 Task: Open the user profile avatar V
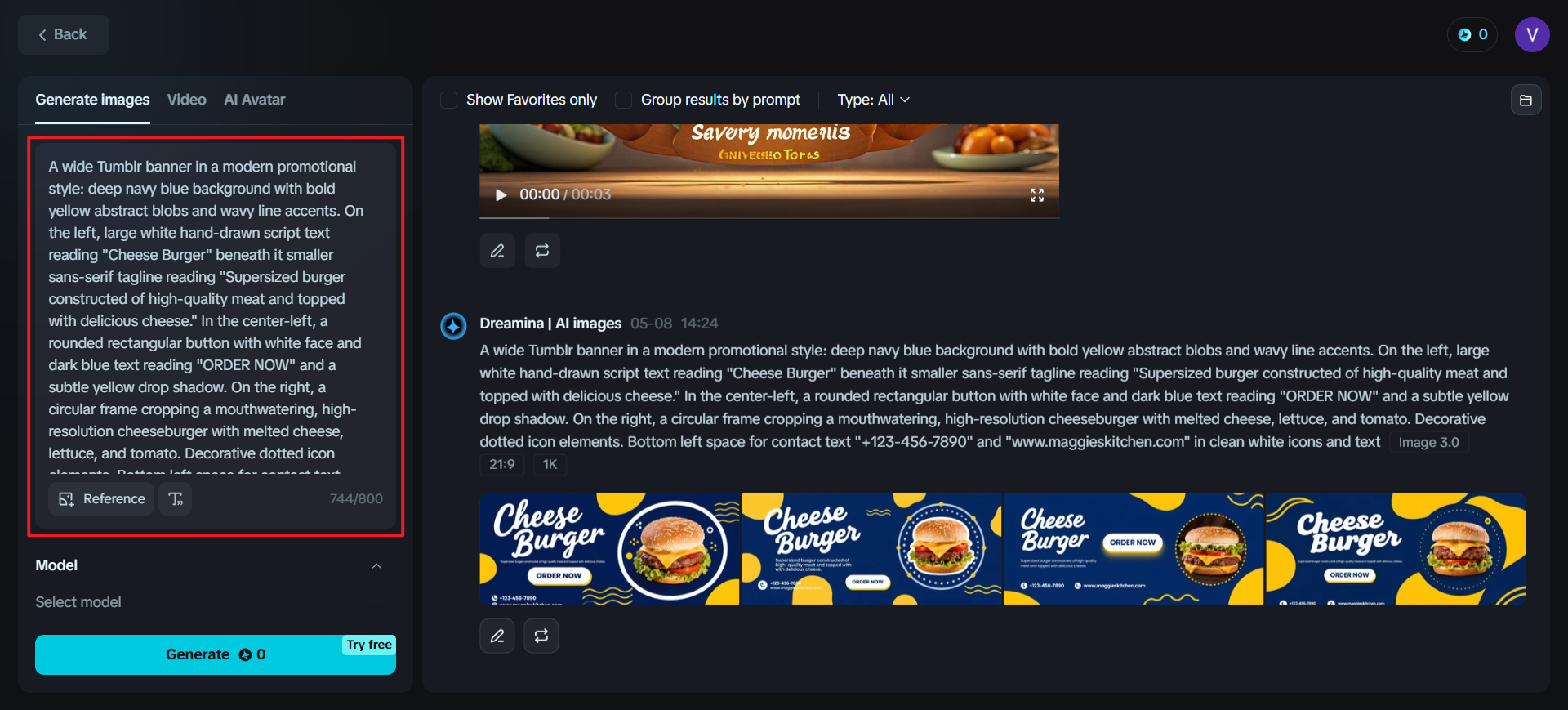(1532, 34)
